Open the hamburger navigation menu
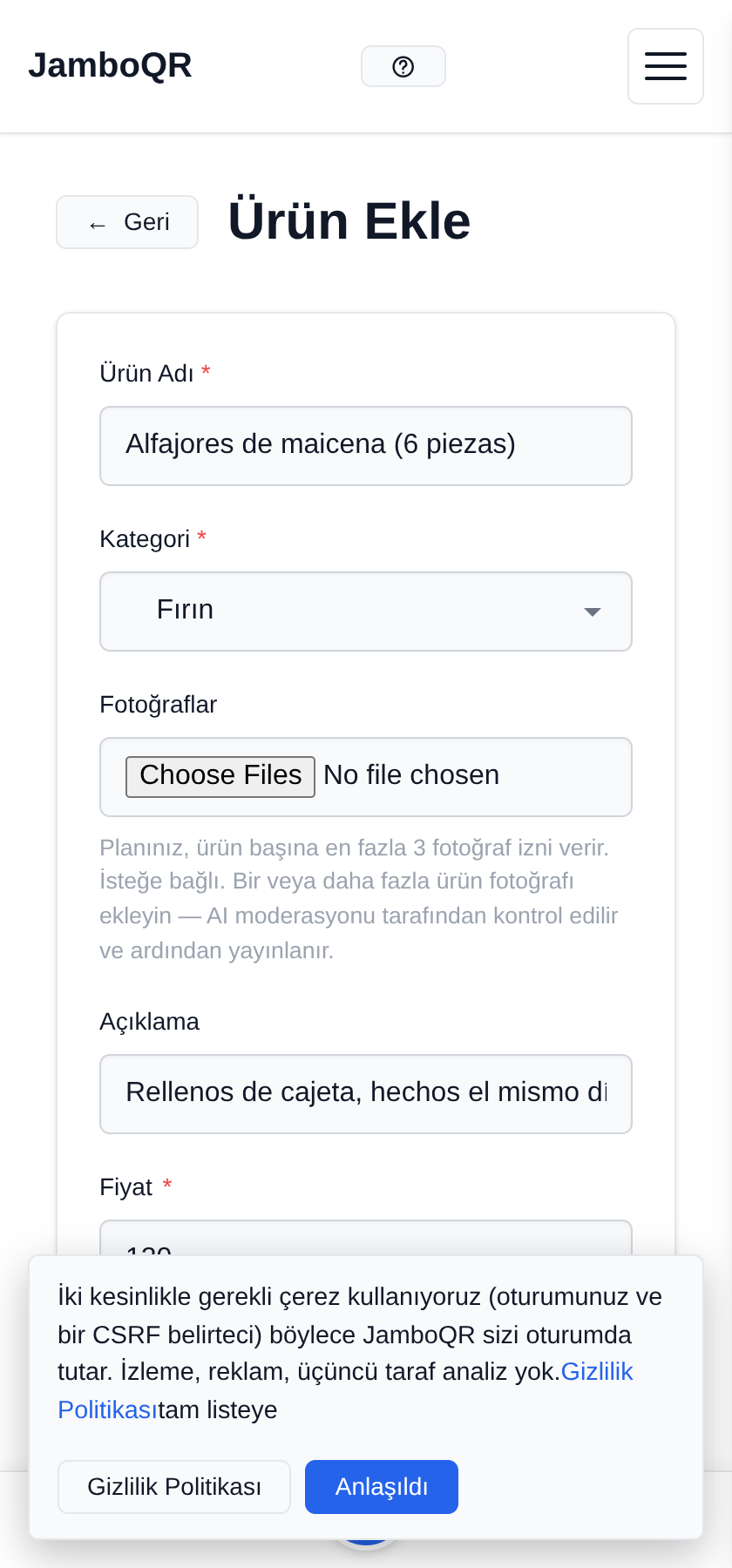732x1568 pixels. tap(666, 66)
